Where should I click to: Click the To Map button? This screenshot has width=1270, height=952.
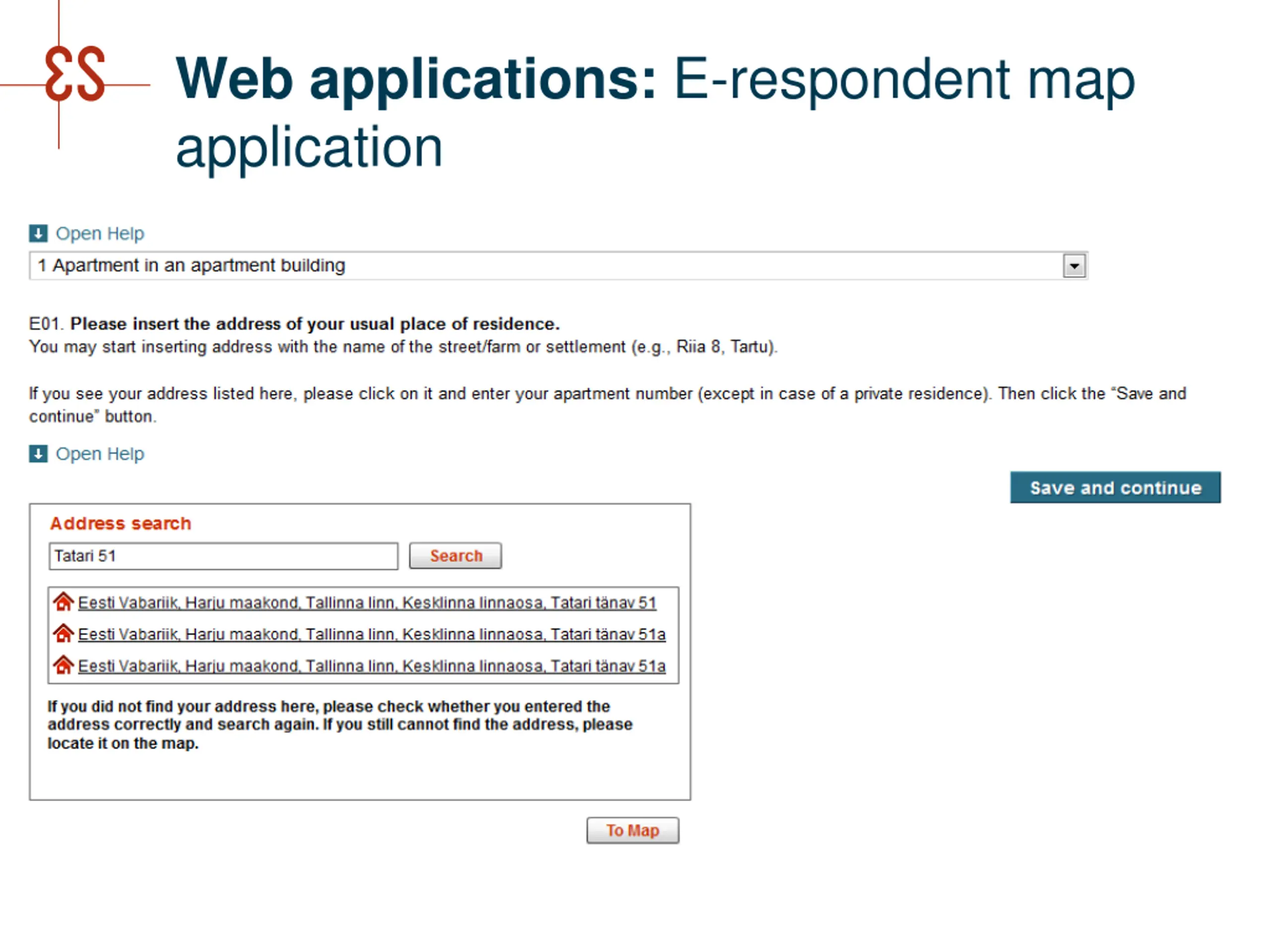coord(633,831)
